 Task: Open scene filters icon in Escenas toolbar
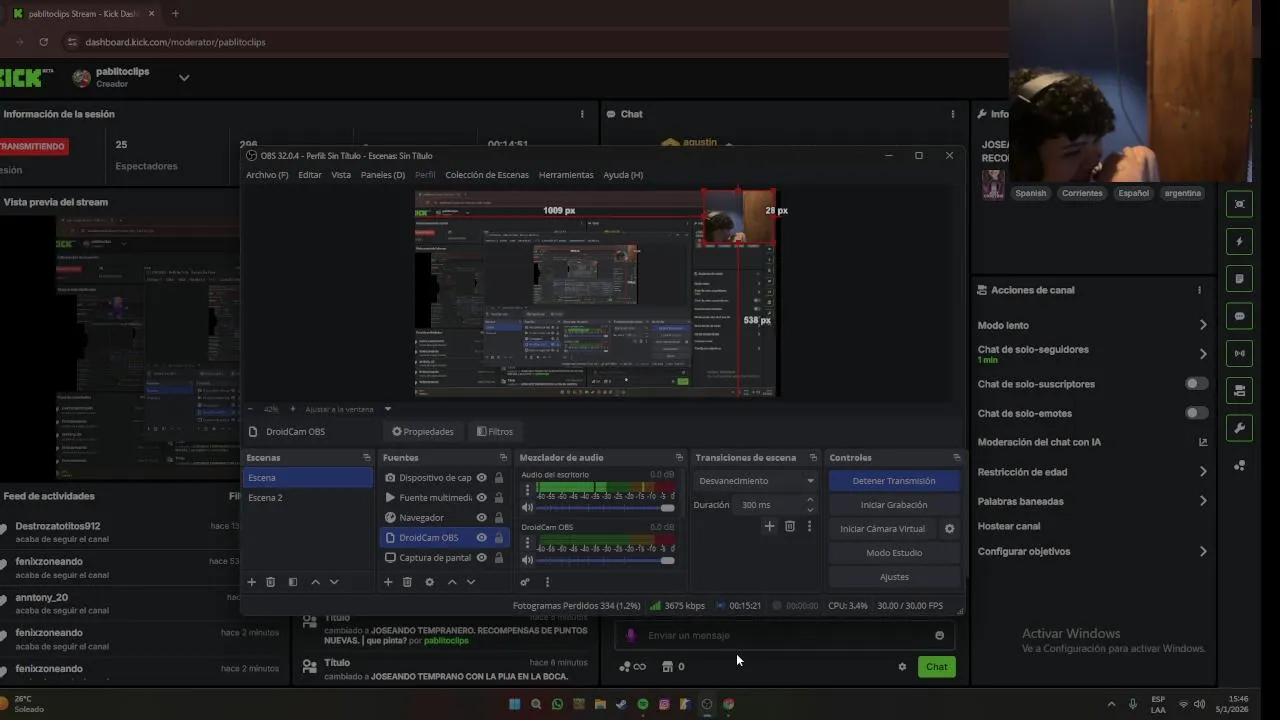(293, 582)
